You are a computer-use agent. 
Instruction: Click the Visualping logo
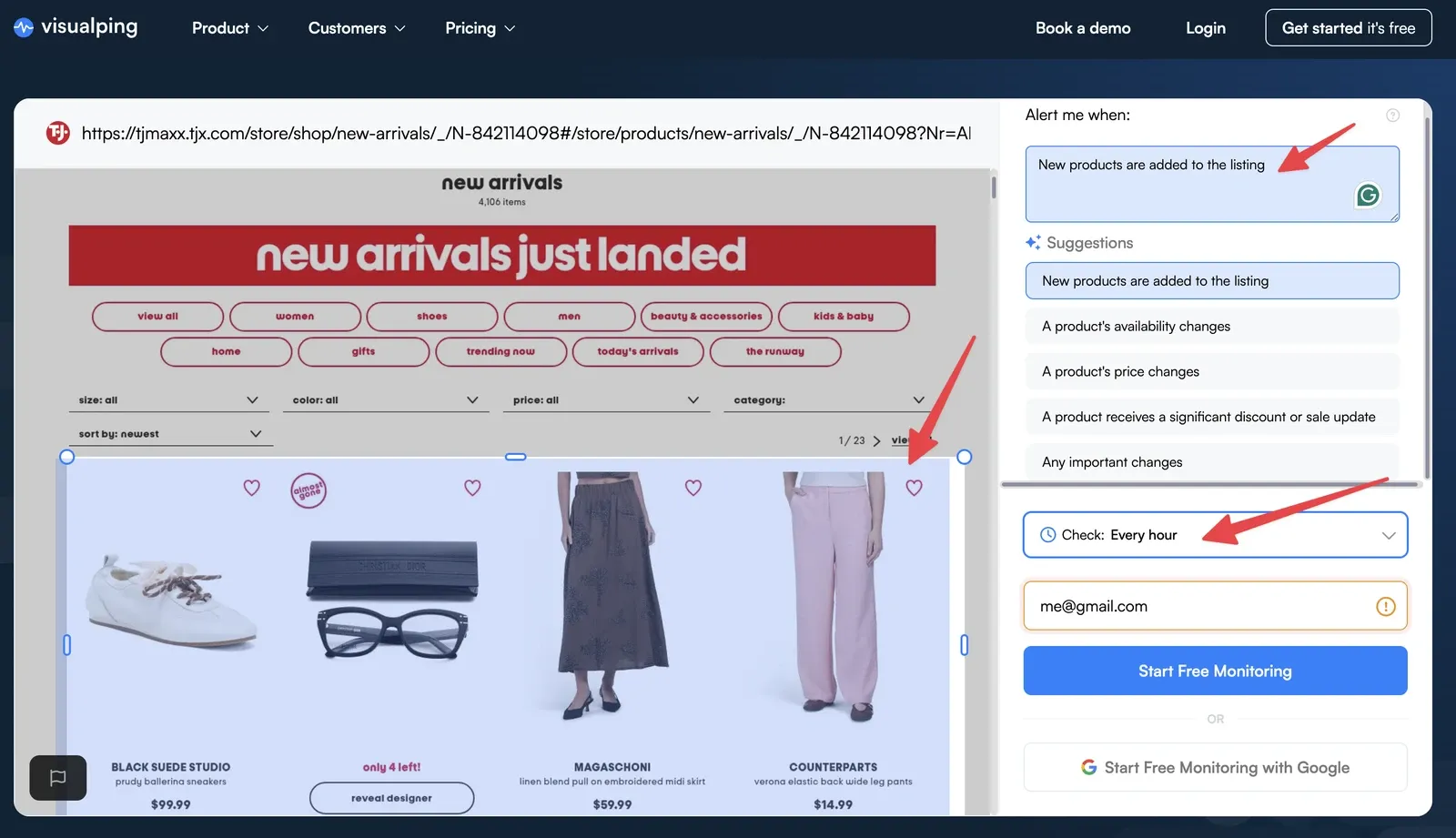point(76,27)
